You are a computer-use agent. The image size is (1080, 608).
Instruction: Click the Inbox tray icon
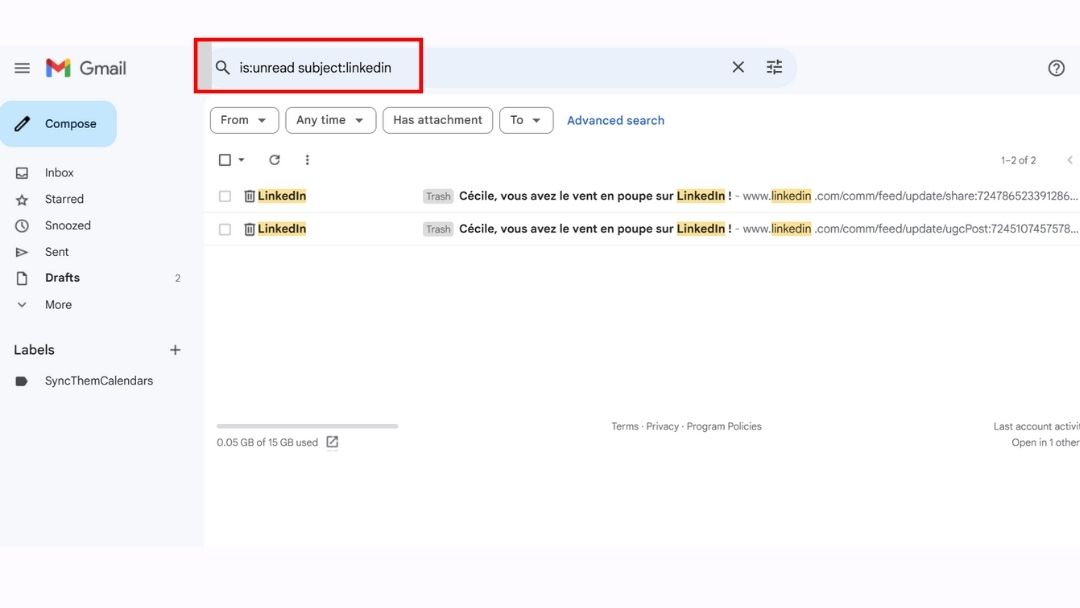tap(22, 173)
